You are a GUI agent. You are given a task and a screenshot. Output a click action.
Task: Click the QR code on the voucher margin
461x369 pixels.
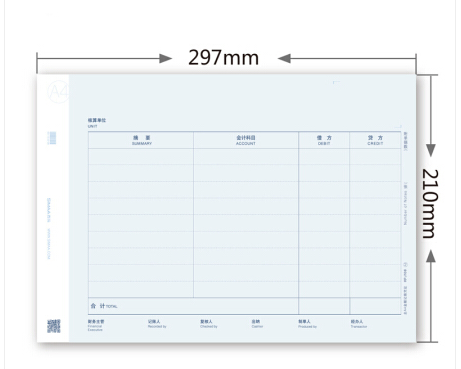[54, 326]
